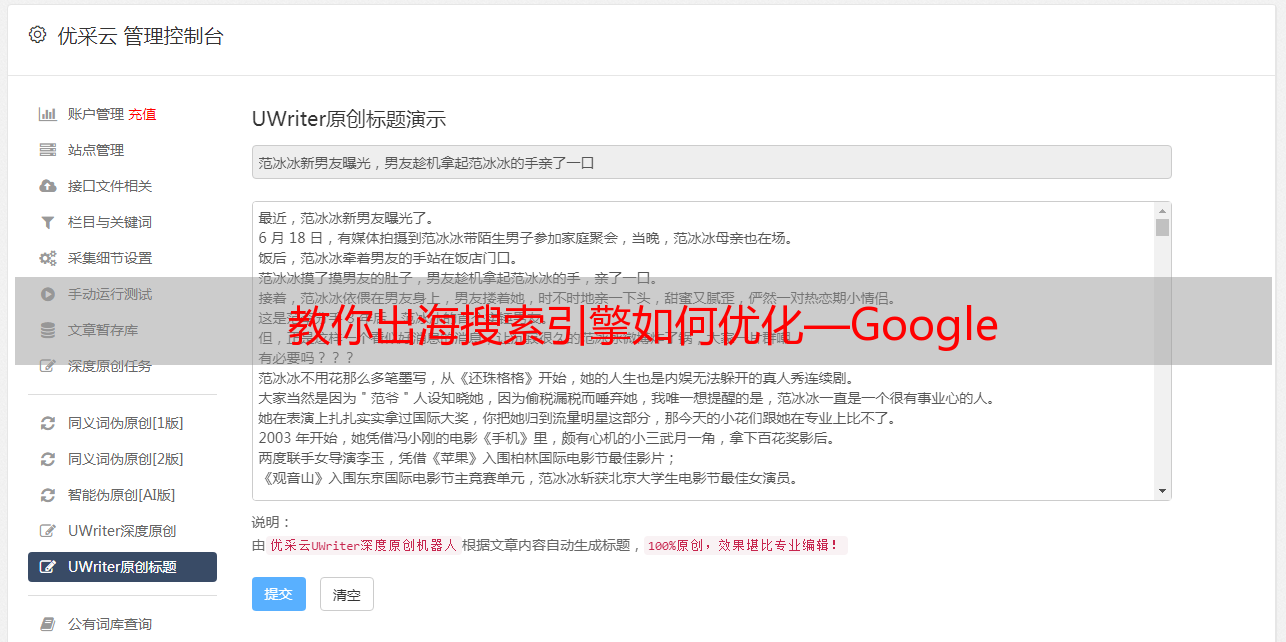Click the server icon for 站点管理

click(x=47, y=150)
